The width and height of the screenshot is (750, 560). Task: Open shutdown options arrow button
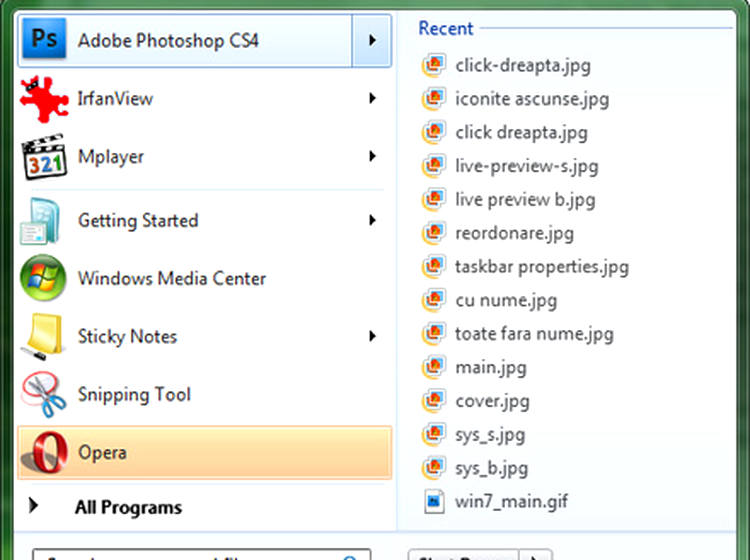coord(540,554)
